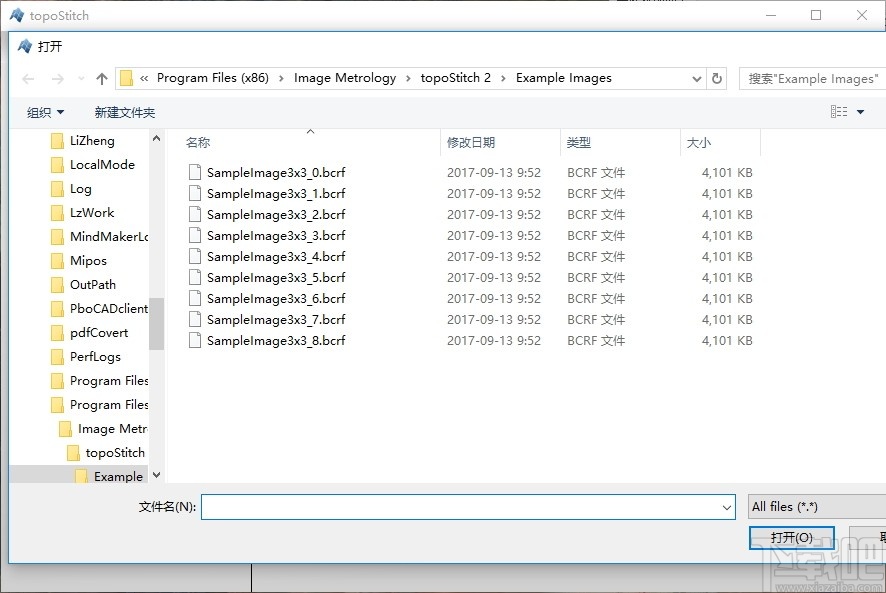Open the 组织 menu
The width and height of the screenshot is (886, 593).
click(45, 112)
